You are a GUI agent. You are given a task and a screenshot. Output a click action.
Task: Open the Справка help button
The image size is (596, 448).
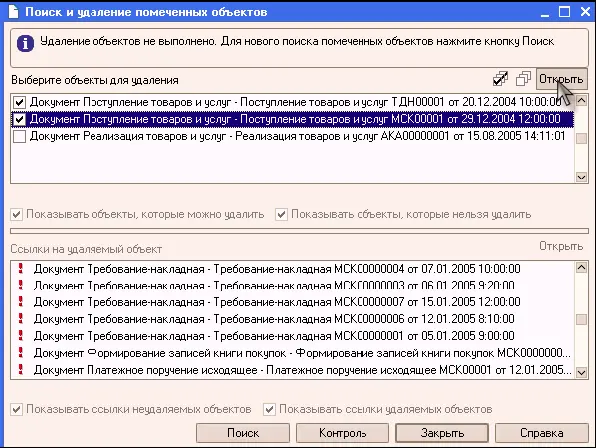[542, 433]
